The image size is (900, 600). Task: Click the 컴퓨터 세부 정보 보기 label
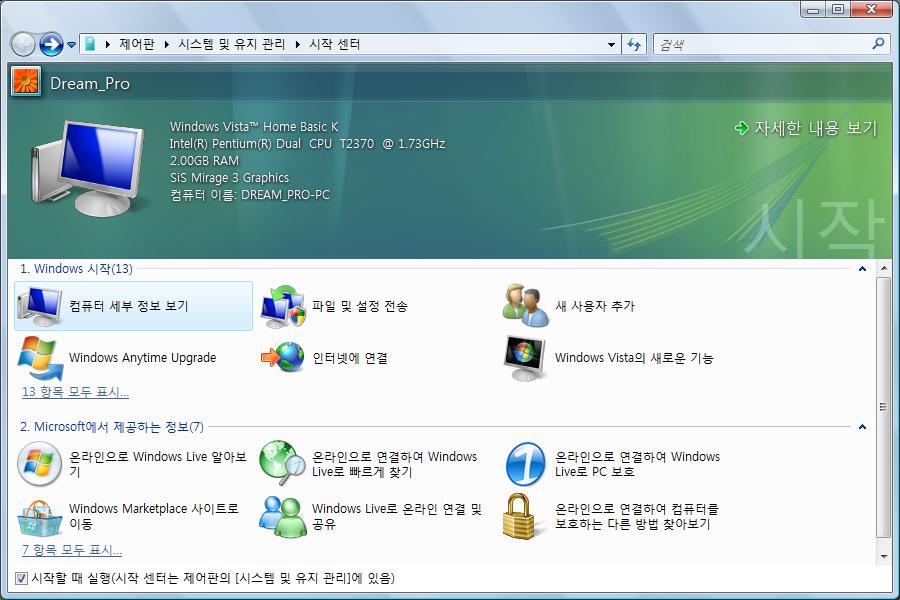[x=129, y=306]
